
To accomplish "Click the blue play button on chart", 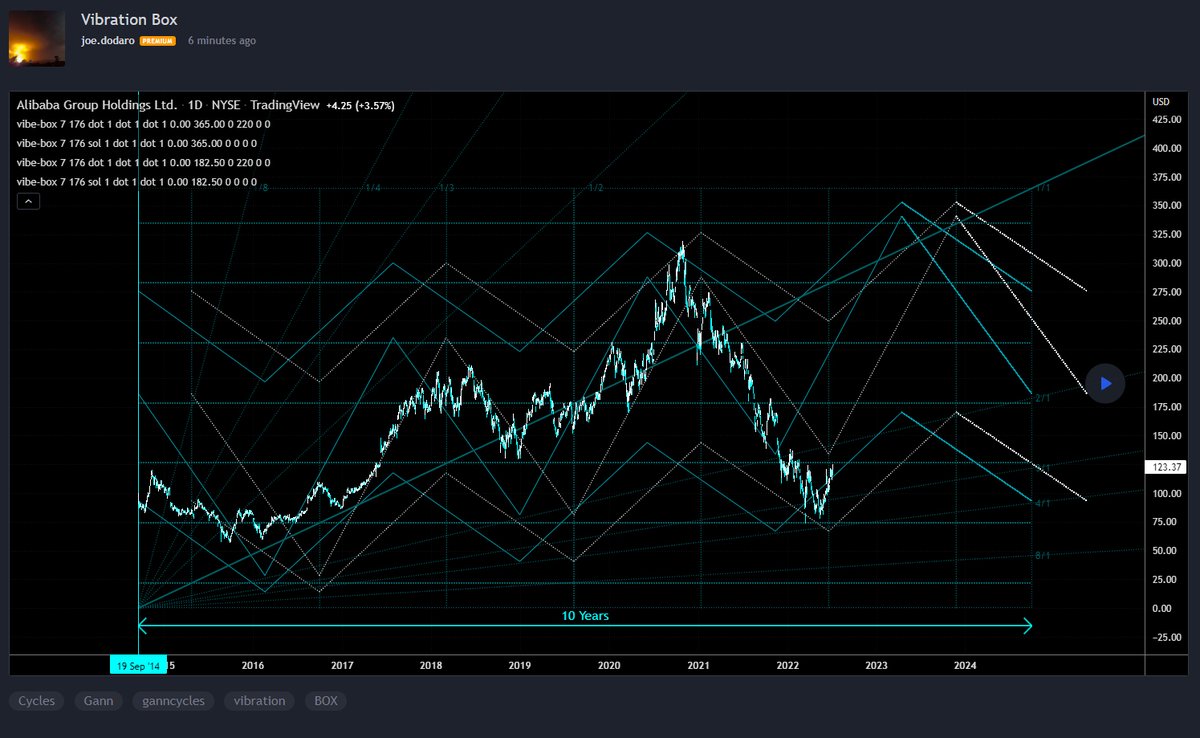I will click(x=1105, y=383).
